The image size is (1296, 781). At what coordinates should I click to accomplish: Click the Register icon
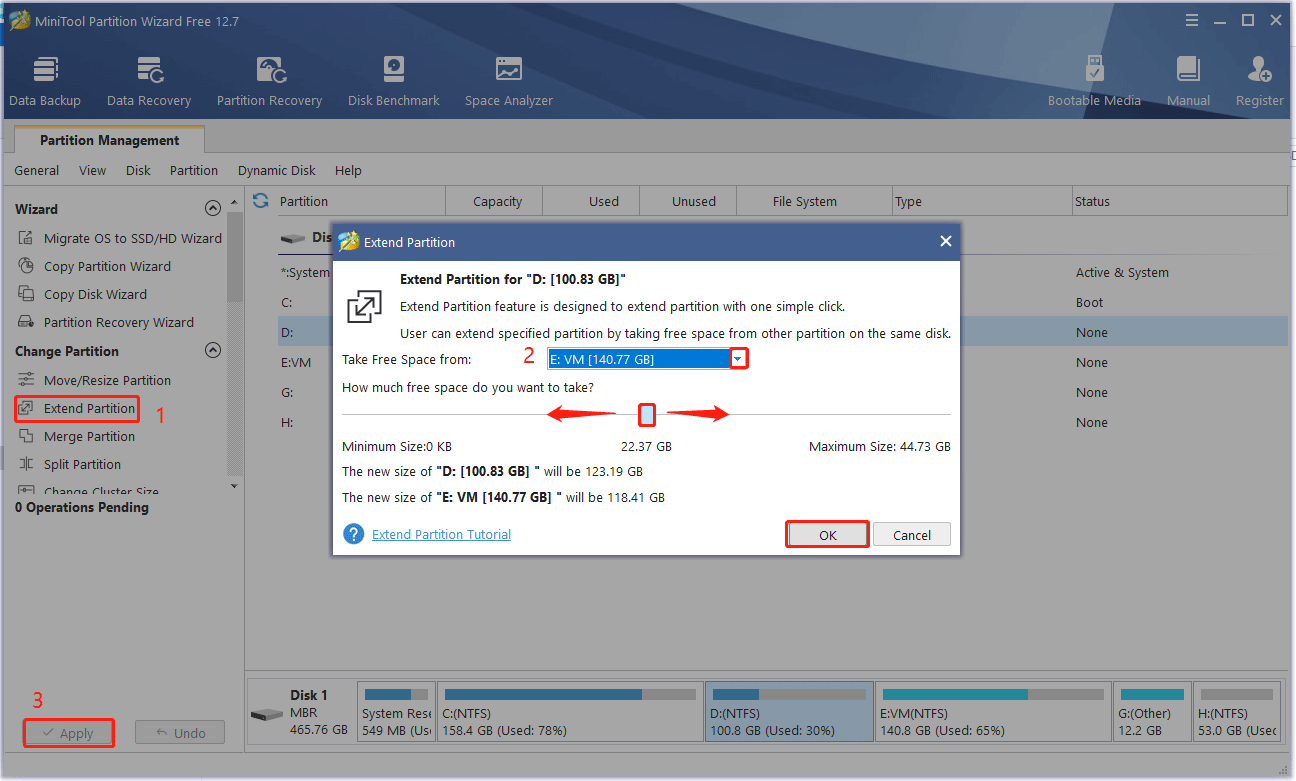pos(1259,69)
